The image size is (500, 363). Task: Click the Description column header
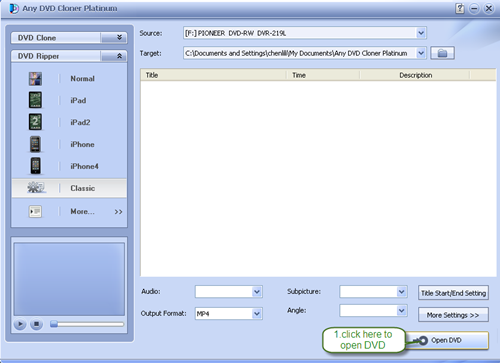coord(415,75)
